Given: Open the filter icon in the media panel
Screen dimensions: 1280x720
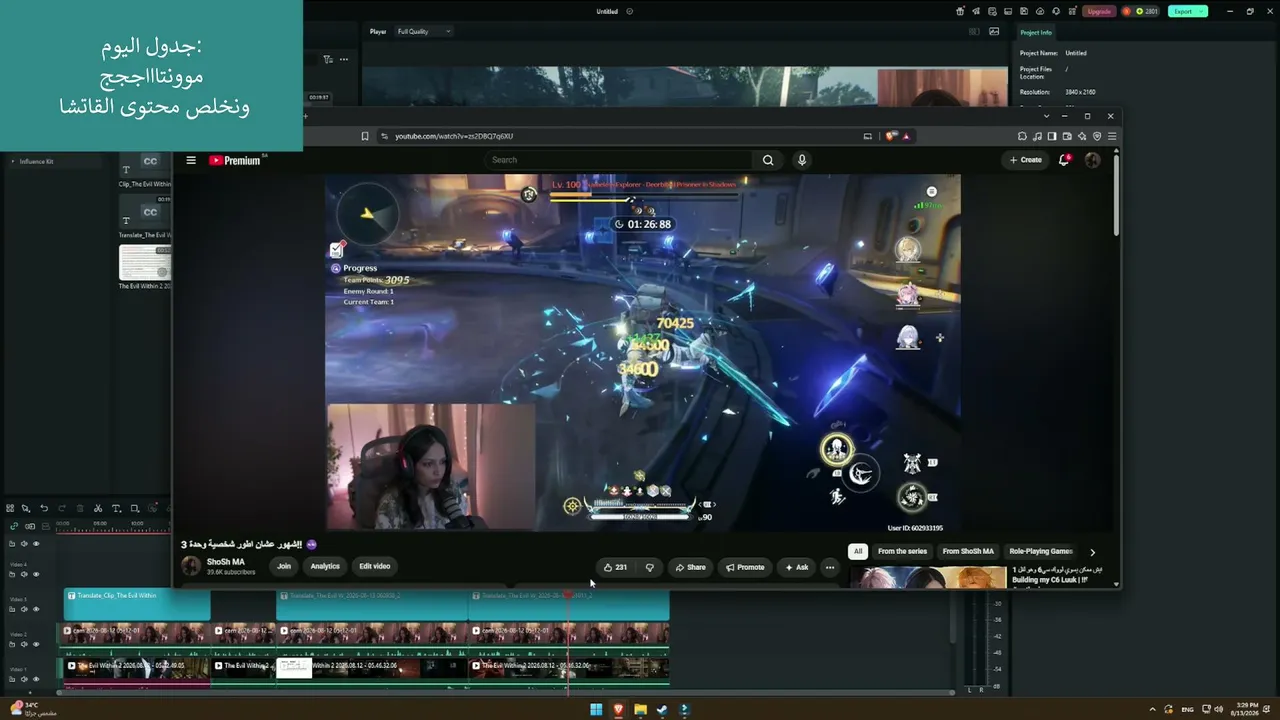Looking at the screenshot, I should pos(328,59).
